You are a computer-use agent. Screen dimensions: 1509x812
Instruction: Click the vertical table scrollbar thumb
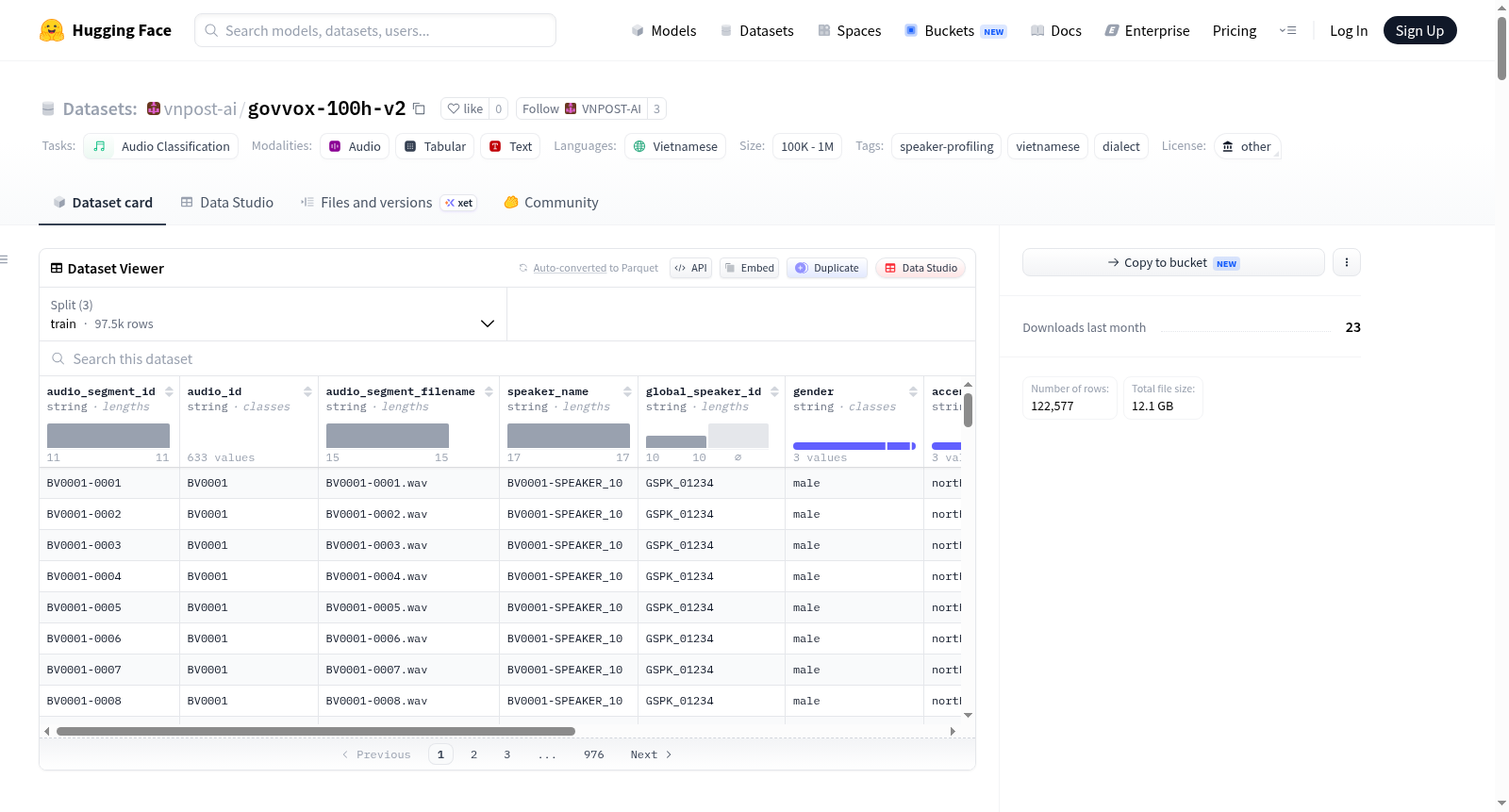968,409
